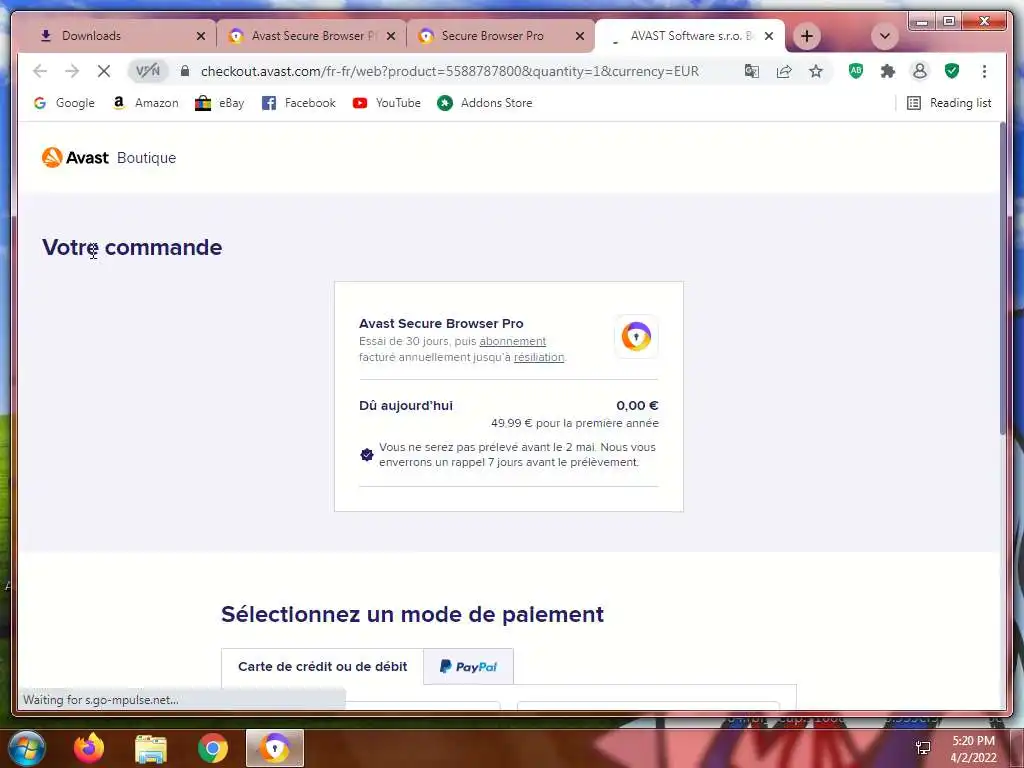The height and width of the screenshot is (768, 1024).
Task: Open the YouTube bookmark
Action: 387,103
